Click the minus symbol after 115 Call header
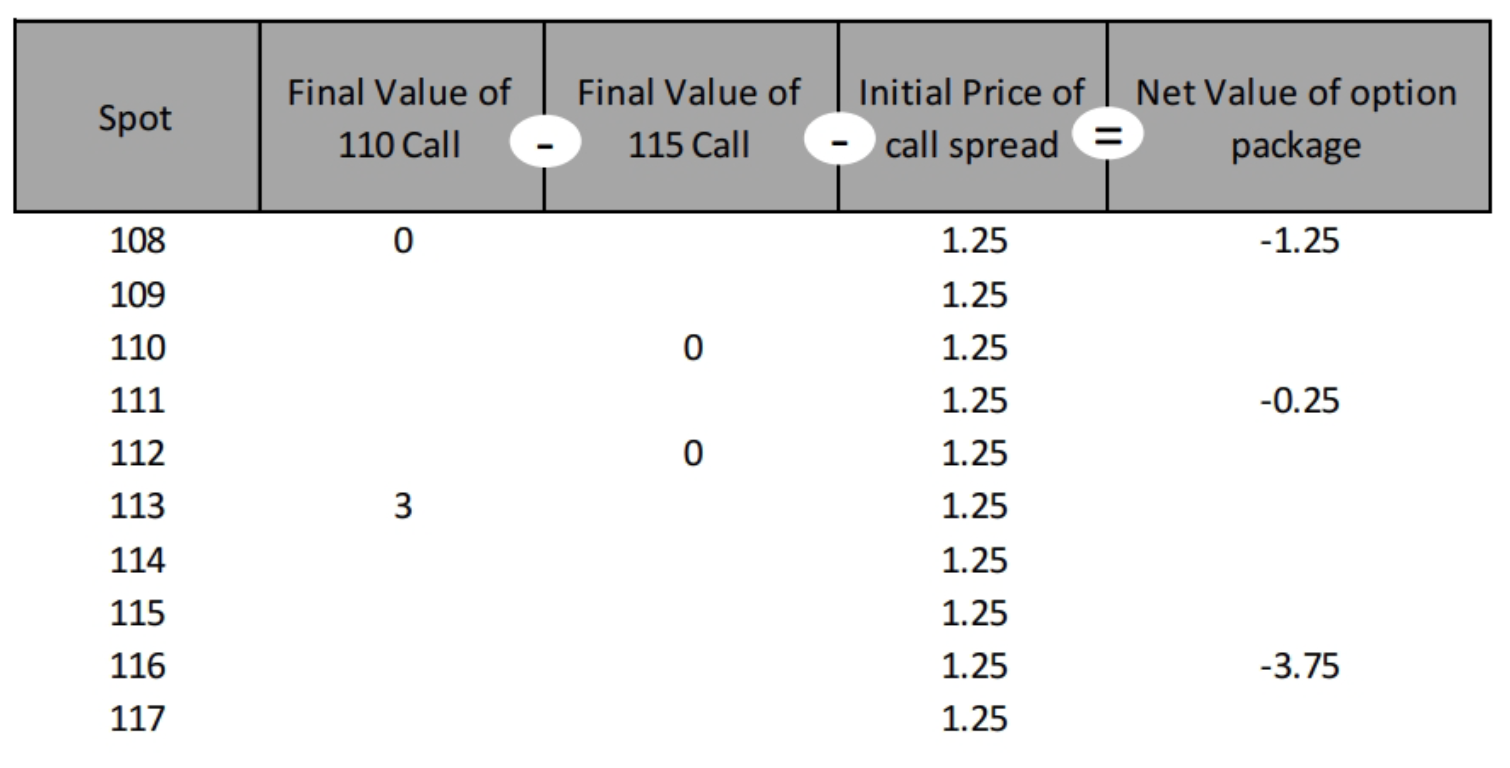 (x=839, y=147)
